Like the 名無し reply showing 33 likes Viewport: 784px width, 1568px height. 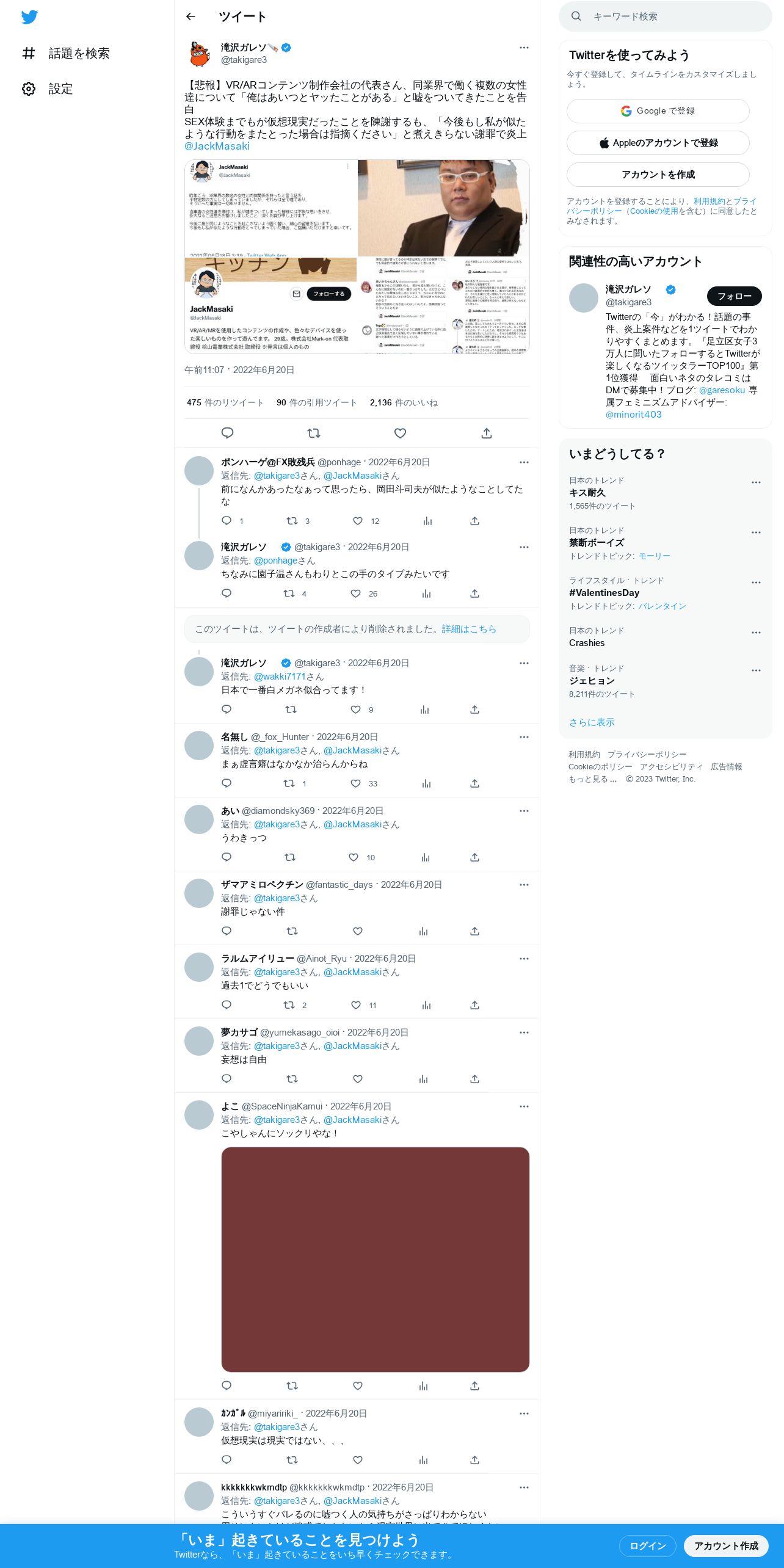355,783
